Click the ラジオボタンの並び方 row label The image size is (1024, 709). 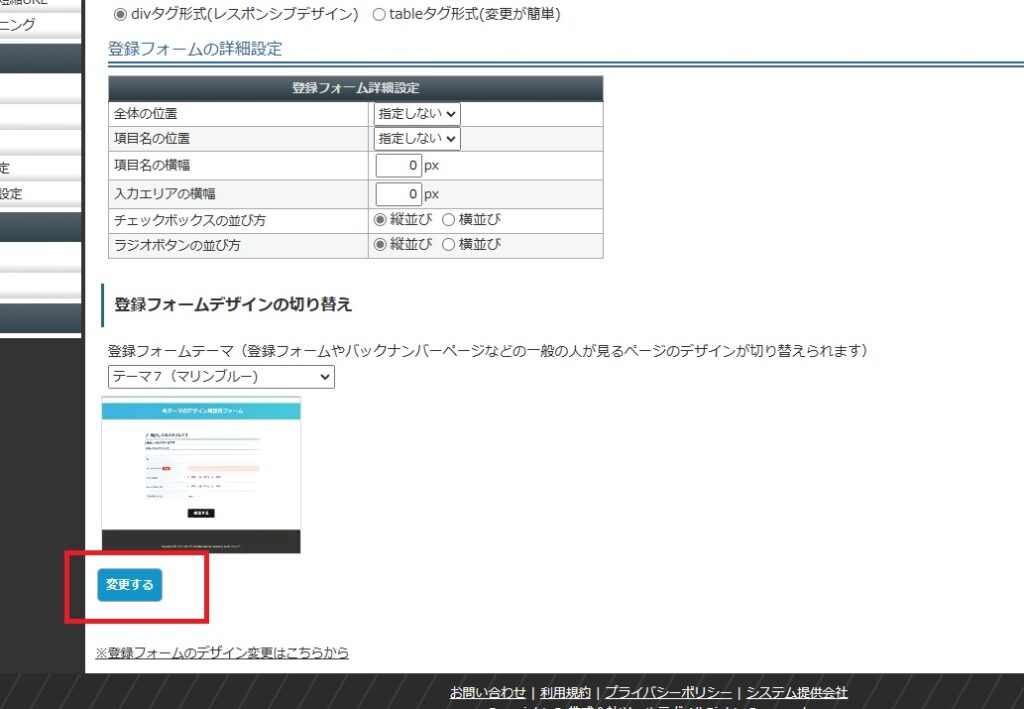178,245
